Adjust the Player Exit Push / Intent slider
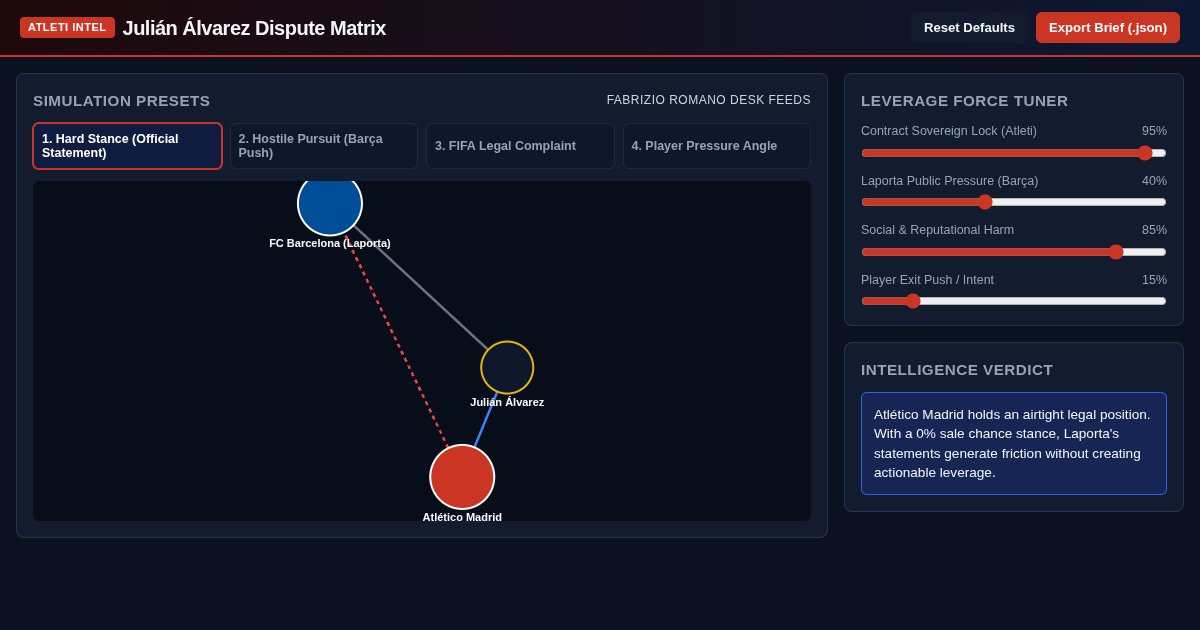 click(x=1014, y=301)
